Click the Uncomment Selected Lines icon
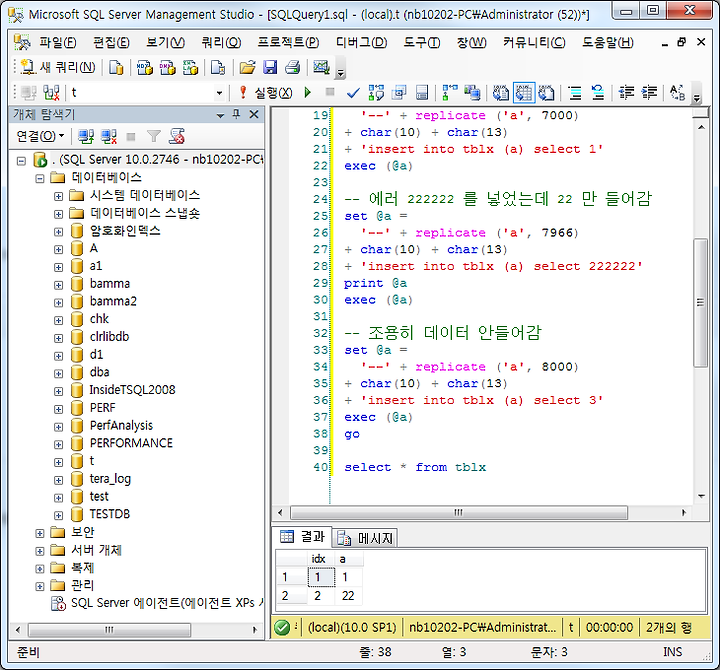Screen dimensions: 720x670 (597, 93)
